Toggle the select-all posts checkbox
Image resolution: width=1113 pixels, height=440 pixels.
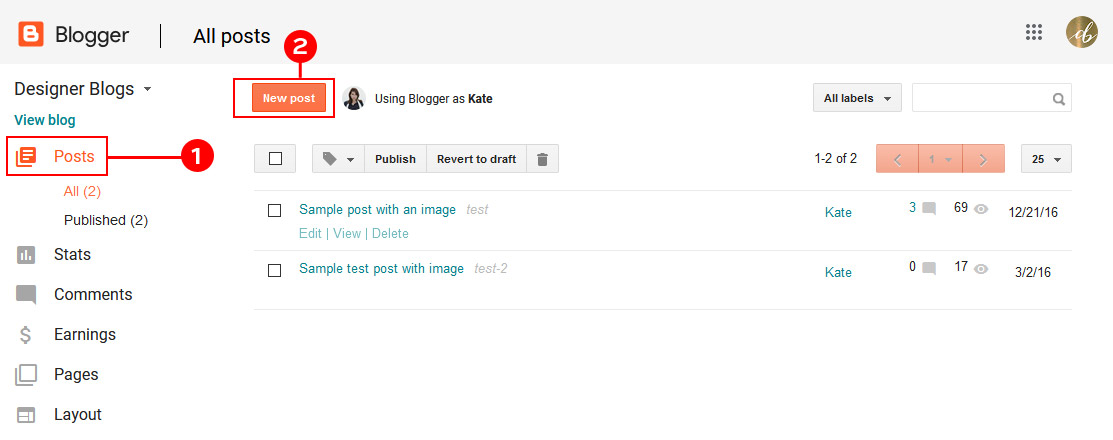tap(275, 159)
